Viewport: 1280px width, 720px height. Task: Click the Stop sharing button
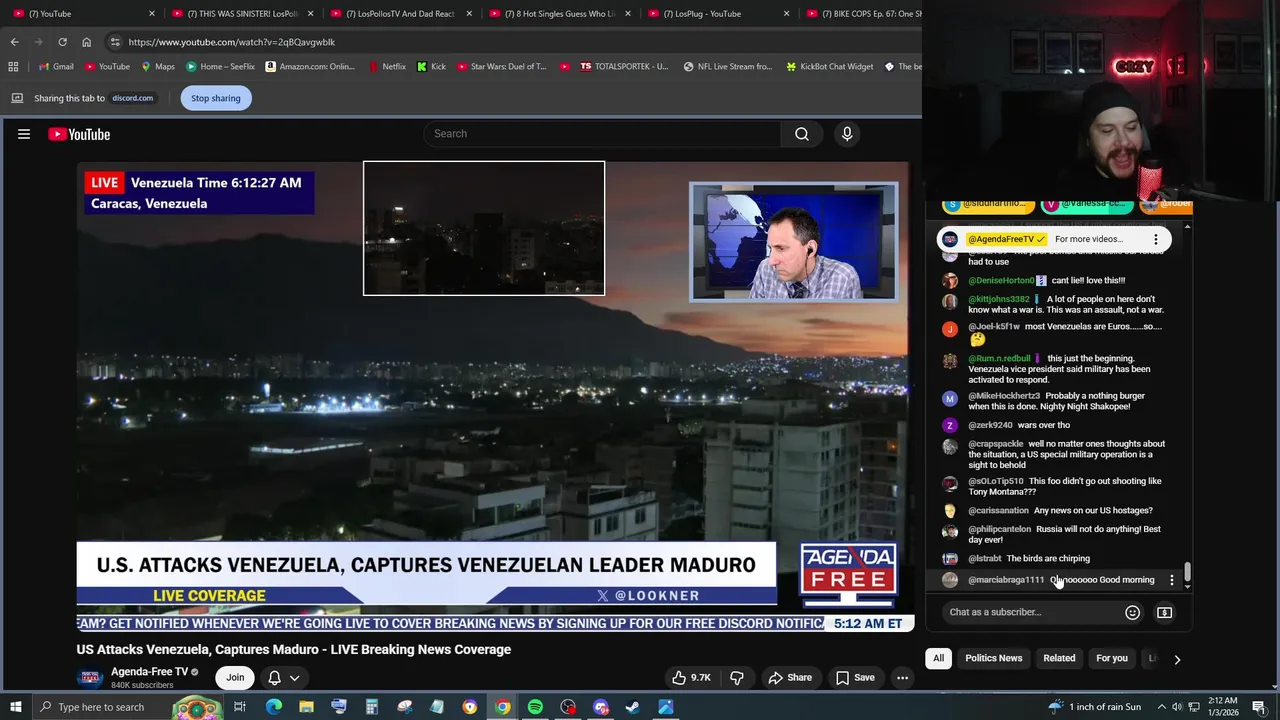[x=216, y=98]
